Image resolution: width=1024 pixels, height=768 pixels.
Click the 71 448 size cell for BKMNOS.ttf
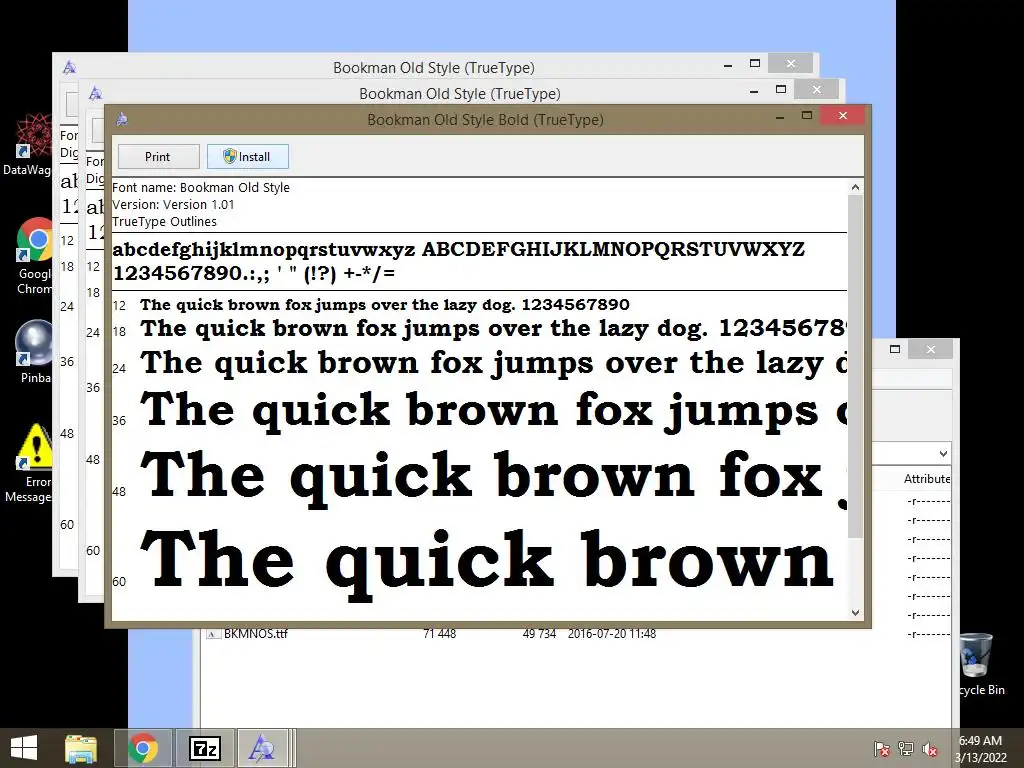pos(440,633)
